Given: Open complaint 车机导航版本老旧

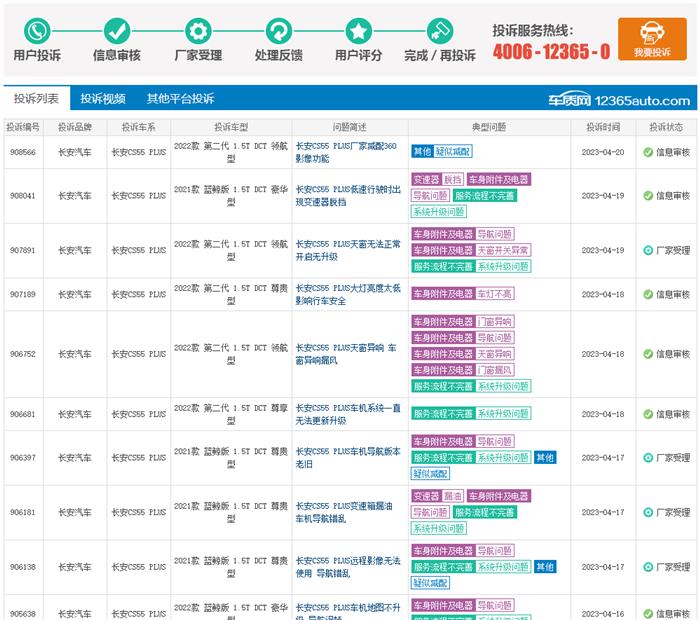Looking at the screenshot, I should coord(348,458).
